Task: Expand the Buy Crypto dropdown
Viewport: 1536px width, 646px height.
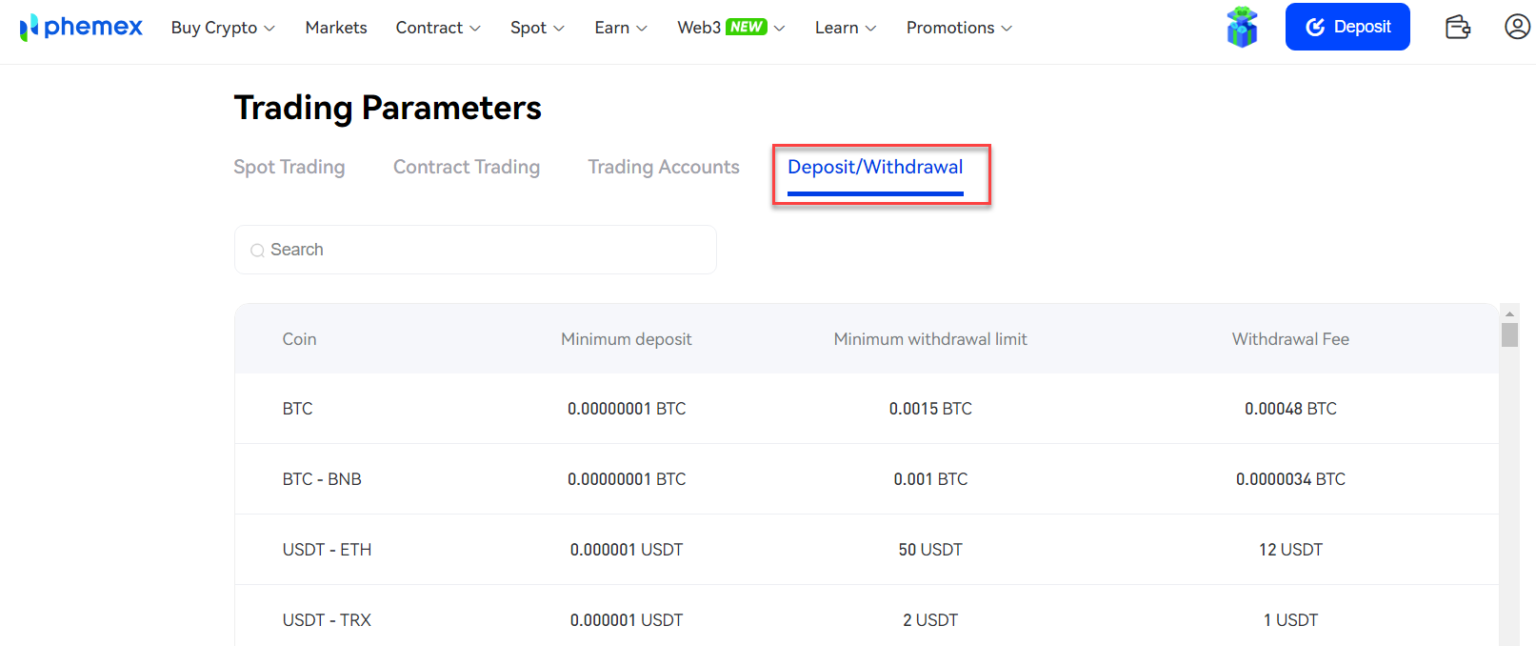Action: click(221, 28)
